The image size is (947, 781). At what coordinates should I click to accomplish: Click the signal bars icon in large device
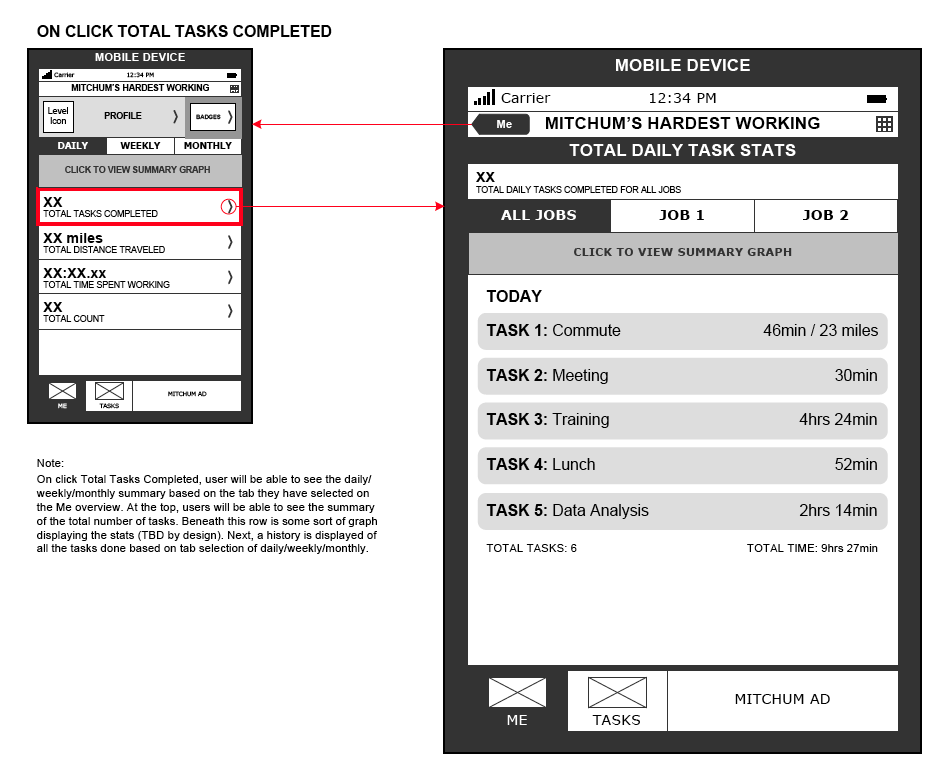click(x=484, y=97)
